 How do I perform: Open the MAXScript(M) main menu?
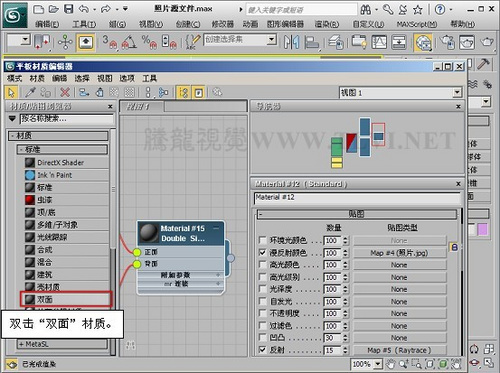416,24
